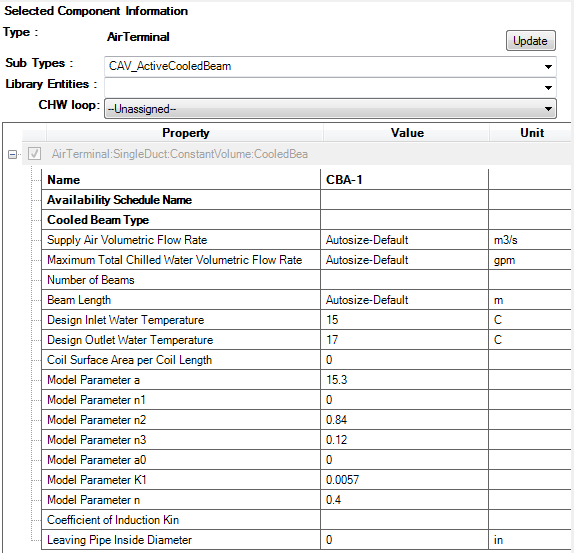Edit Design Inlet Water Temperature value 15
Viewport: 574px width, 553px height.
pyautogui.click(x=404, y=320)
